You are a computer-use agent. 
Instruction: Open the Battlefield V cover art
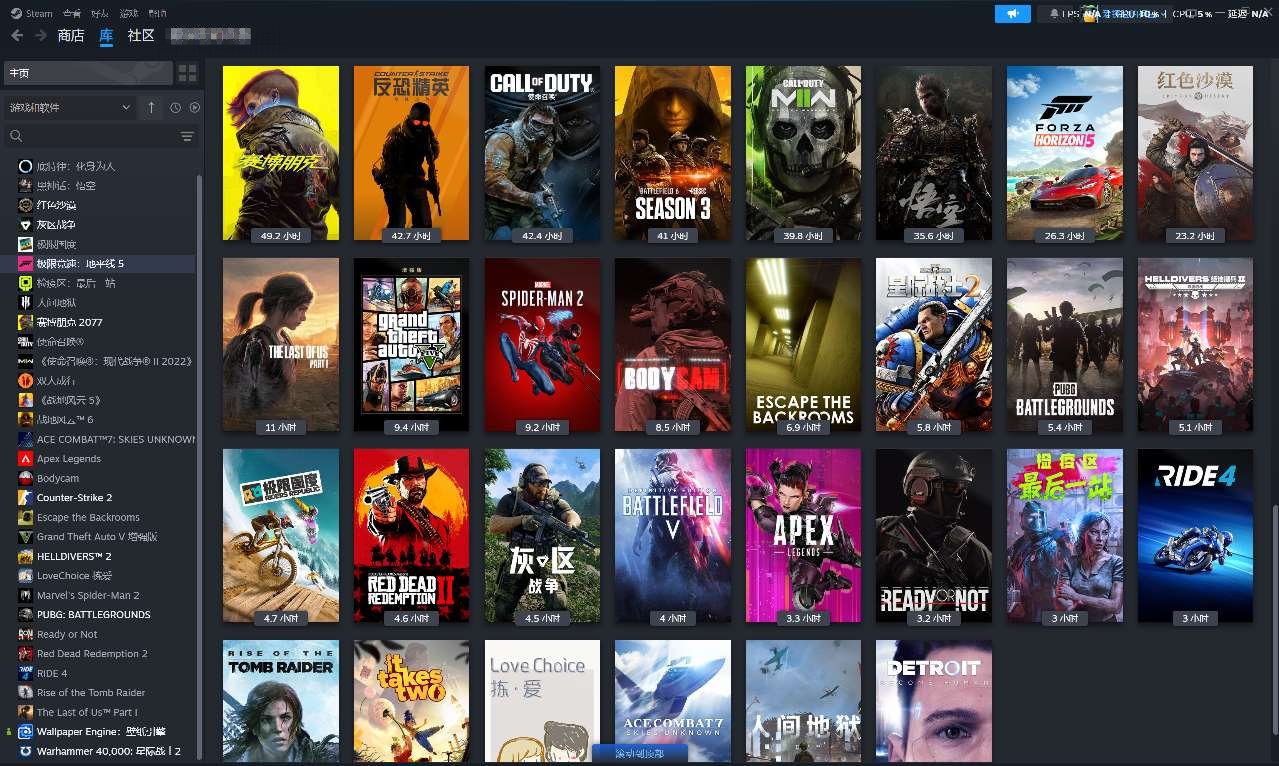(672, 536)
